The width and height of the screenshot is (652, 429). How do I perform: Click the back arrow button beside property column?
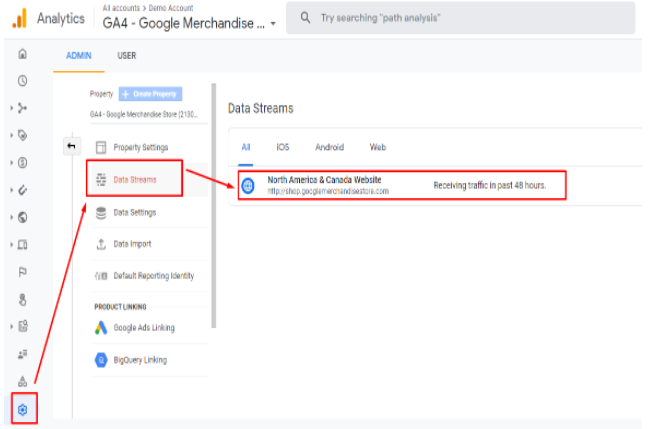click(x=71, y=146)
